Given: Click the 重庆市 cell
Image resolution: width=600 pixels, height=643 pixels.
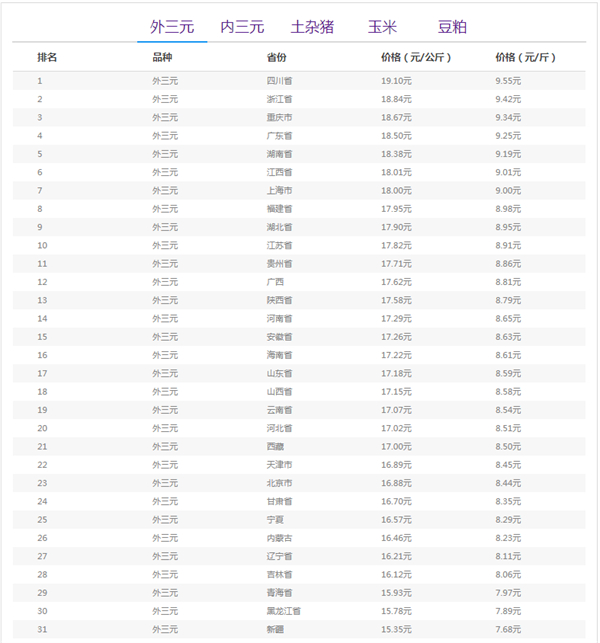Looking at the screenshot, I should click(279, 117).
